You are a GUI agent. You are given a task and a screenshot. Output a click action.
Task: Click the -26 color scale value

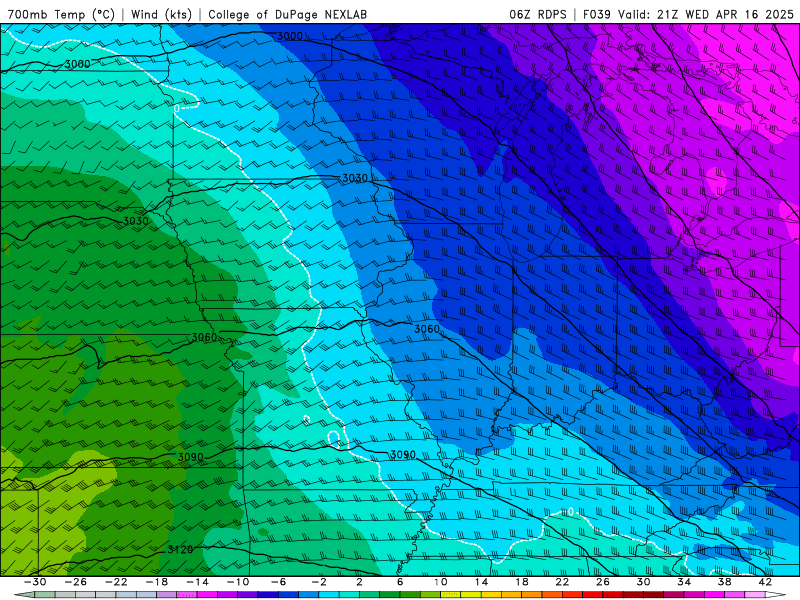pos(76,582)
